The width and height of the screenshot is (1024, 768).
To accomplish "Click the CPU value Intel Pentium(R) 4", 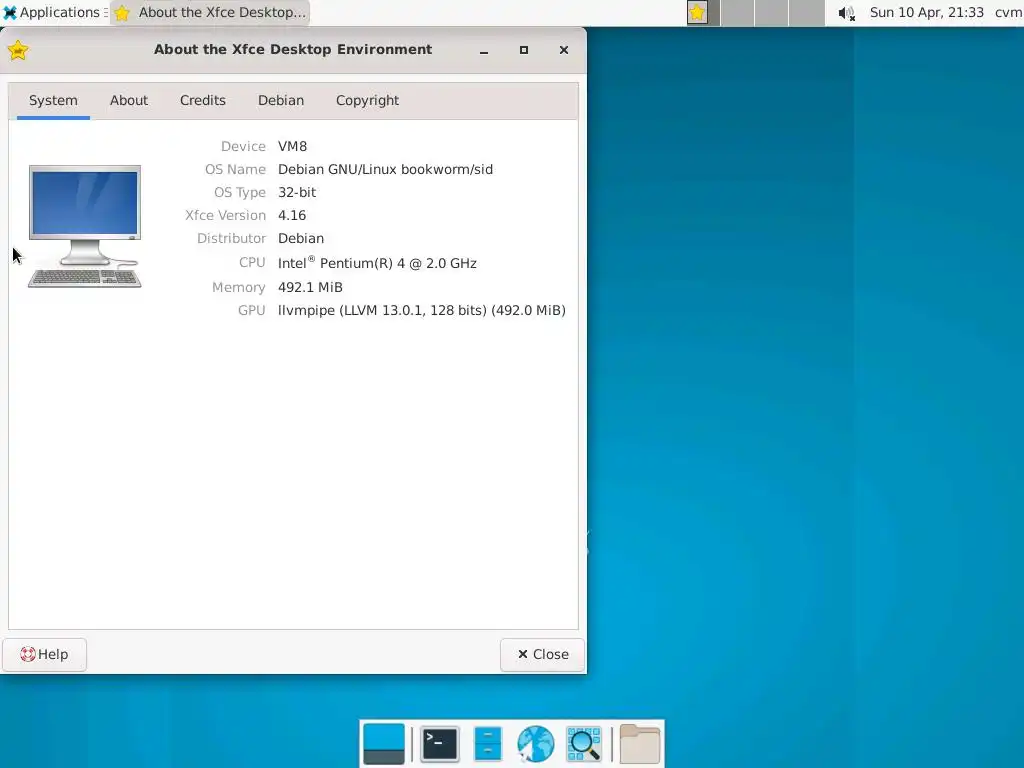I will click(x=377, y=263).
